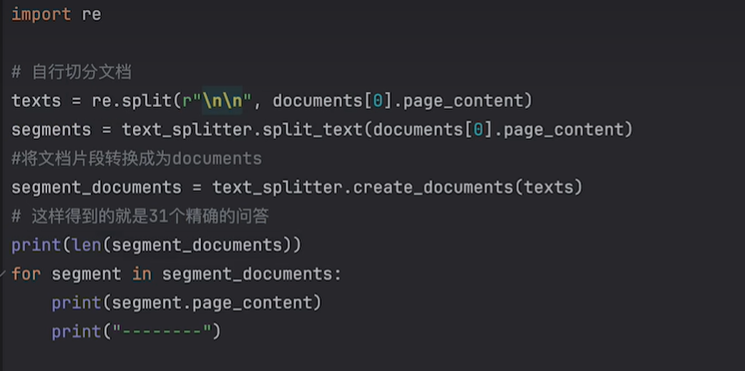Click the 'import re' line
This screenshot has height=371, width=745.
[x=56, y=14]
